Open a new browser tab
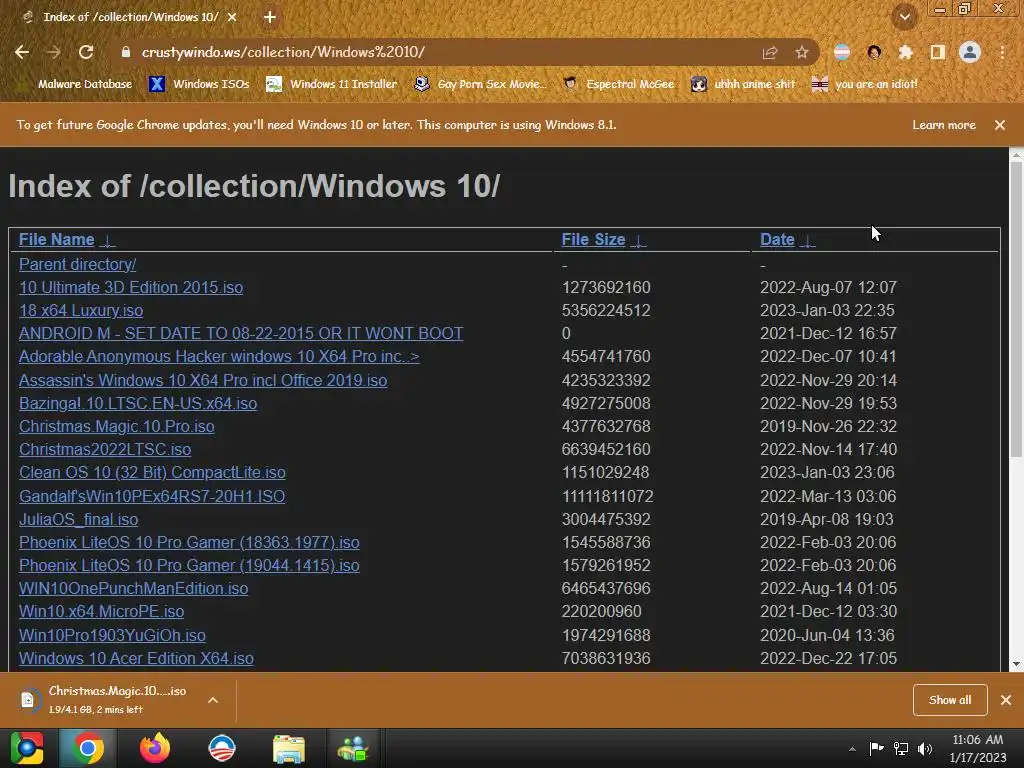This screenshot has width=1024, height=768. 270,17
